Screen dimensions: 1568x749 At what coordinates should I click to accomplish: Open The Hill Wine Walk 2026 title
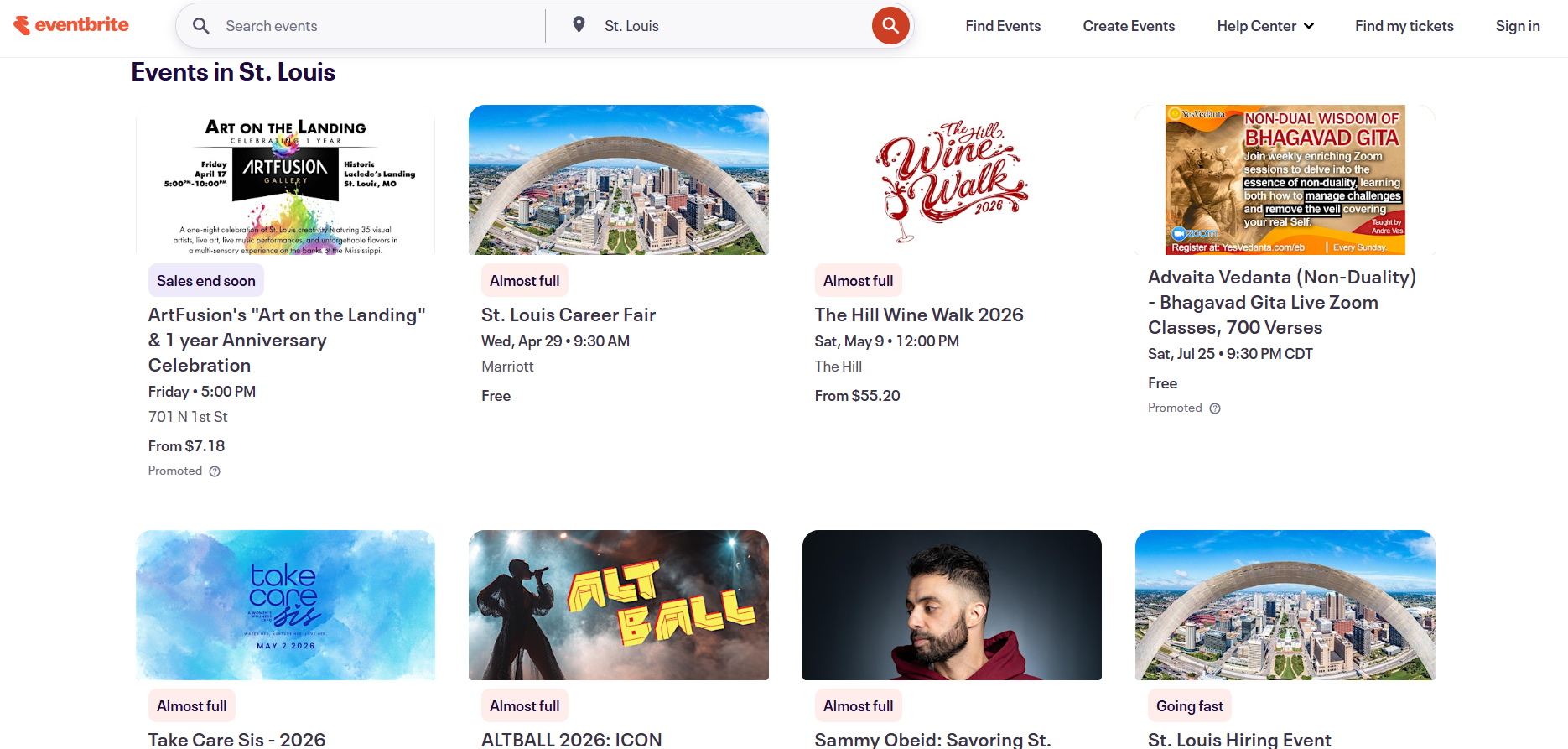pyautogui.click(x=919, y=315)
